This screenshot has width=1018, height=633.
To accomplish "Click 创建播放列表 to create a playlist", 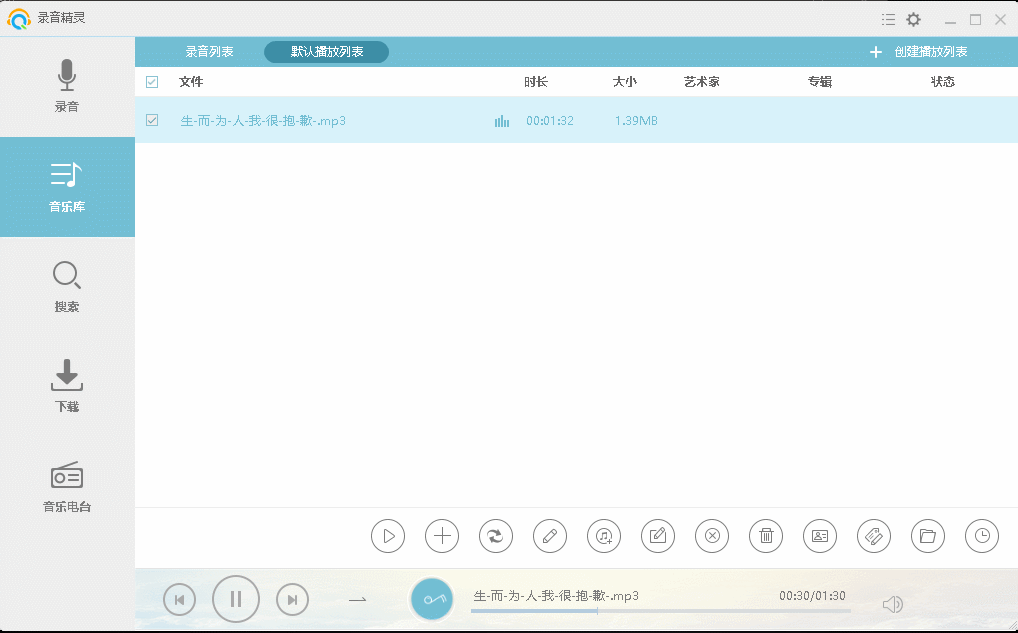I will [919, 52].
